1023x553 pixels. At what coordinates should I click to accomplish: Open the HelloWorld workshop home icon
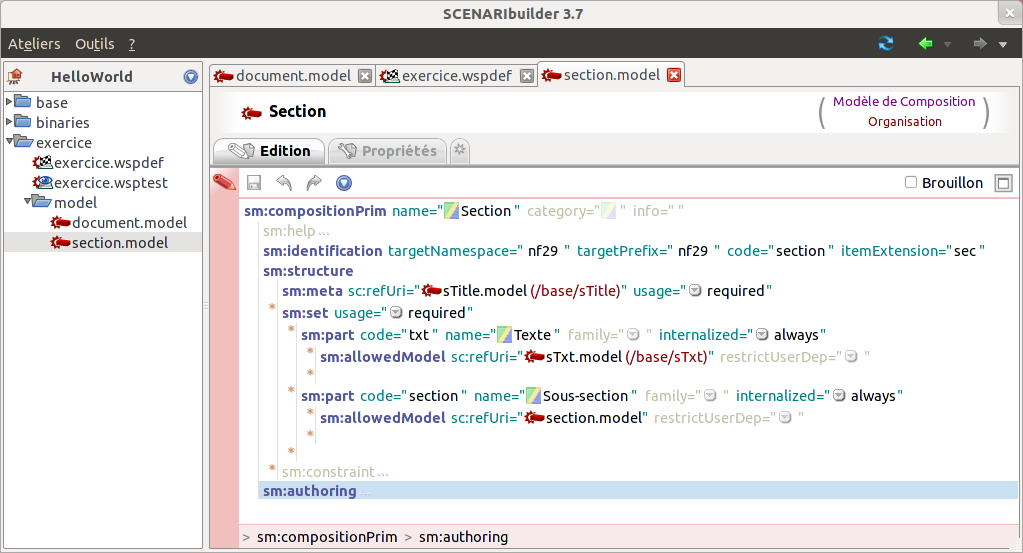point(15,77)
